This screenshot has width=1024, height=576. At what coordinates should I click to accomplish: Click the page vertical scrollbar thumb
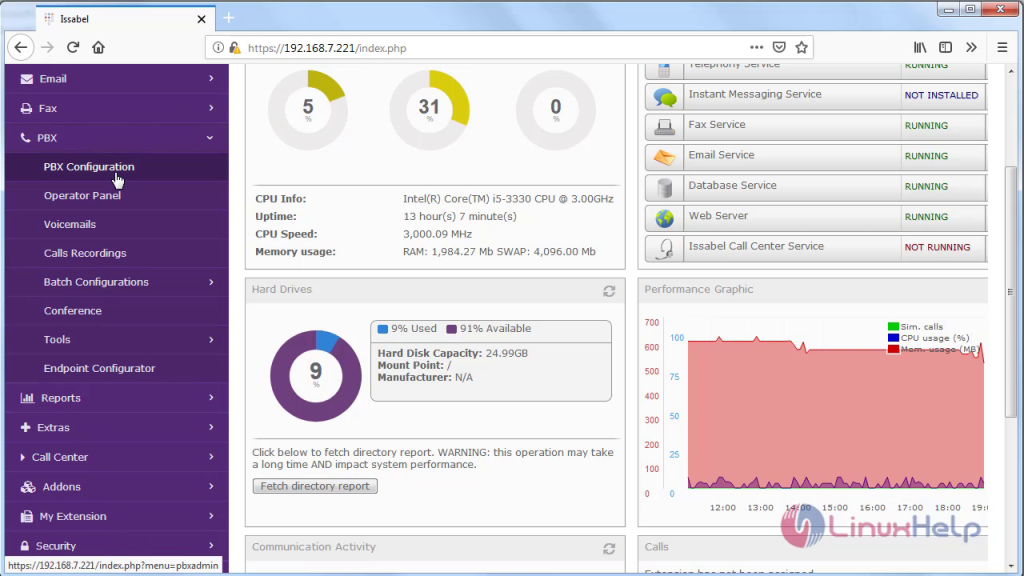[1011, 292]
